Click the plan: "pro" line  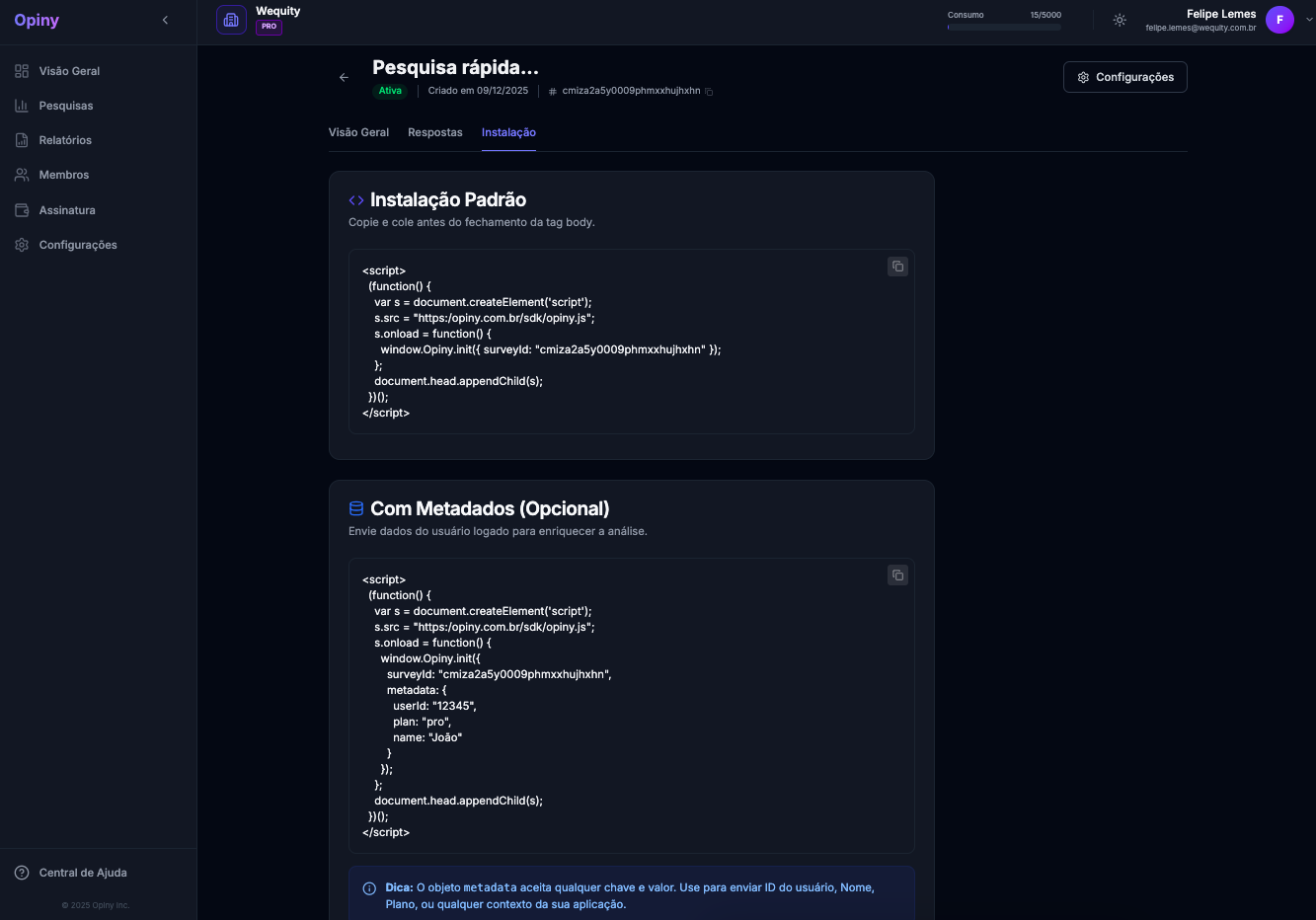[x=422, y=722]
